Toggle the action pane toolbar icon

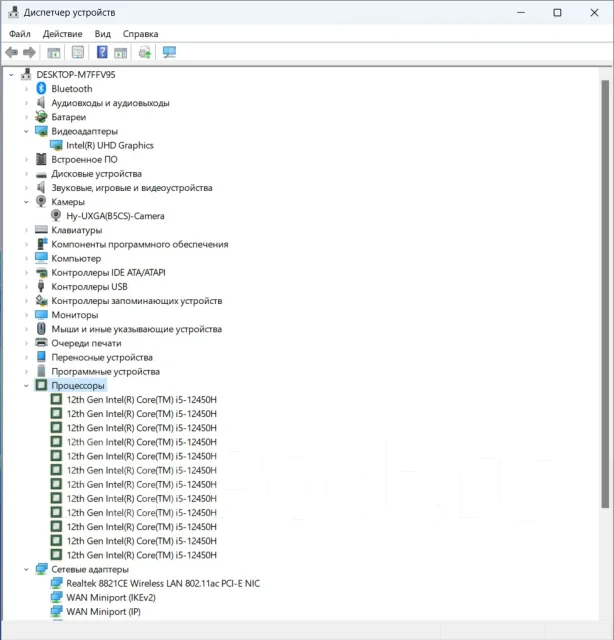(x=120, y=53)
